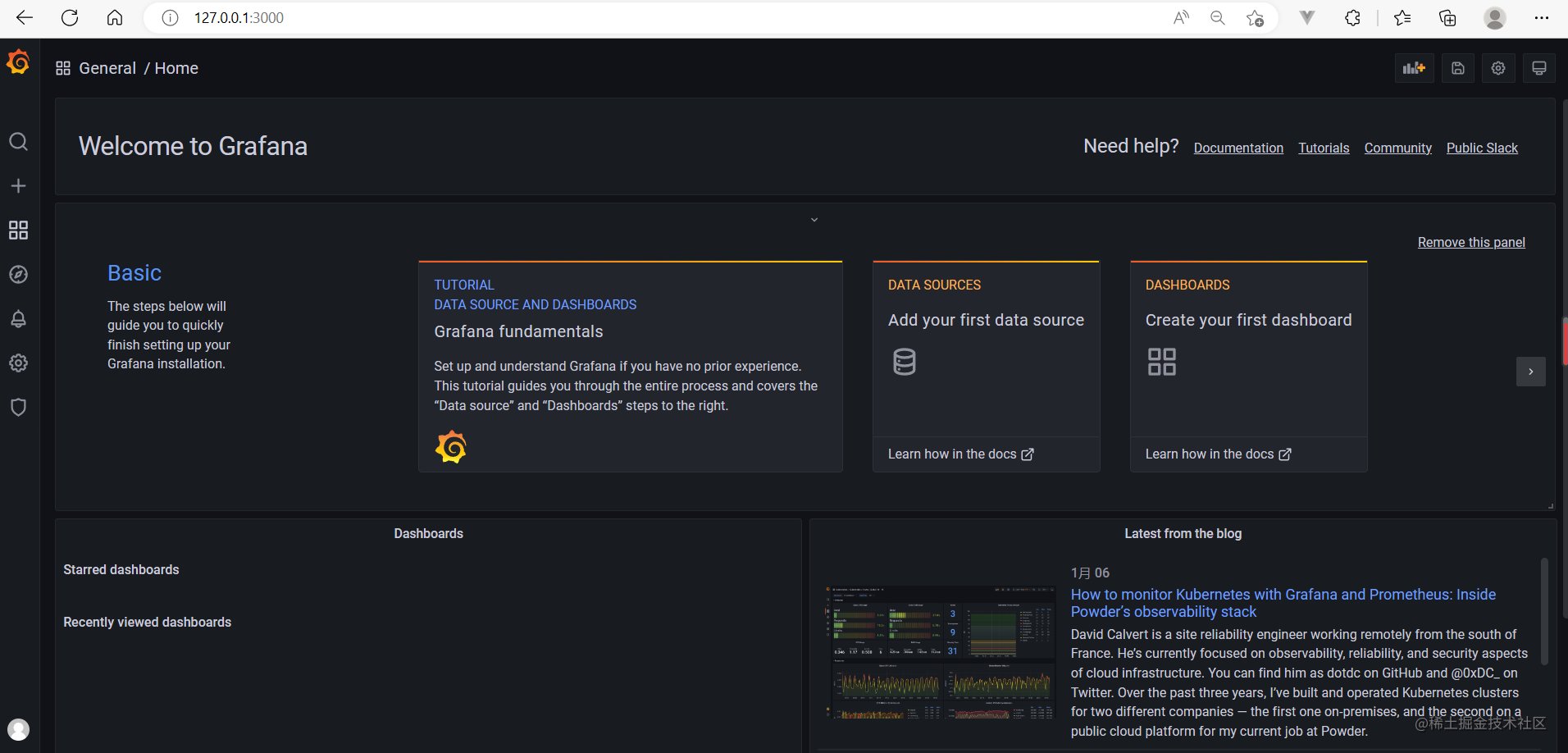Viewport: 1568px width, 753px height.
Task: Click the database icon on Data Sources card
Action: pos(905,362)
